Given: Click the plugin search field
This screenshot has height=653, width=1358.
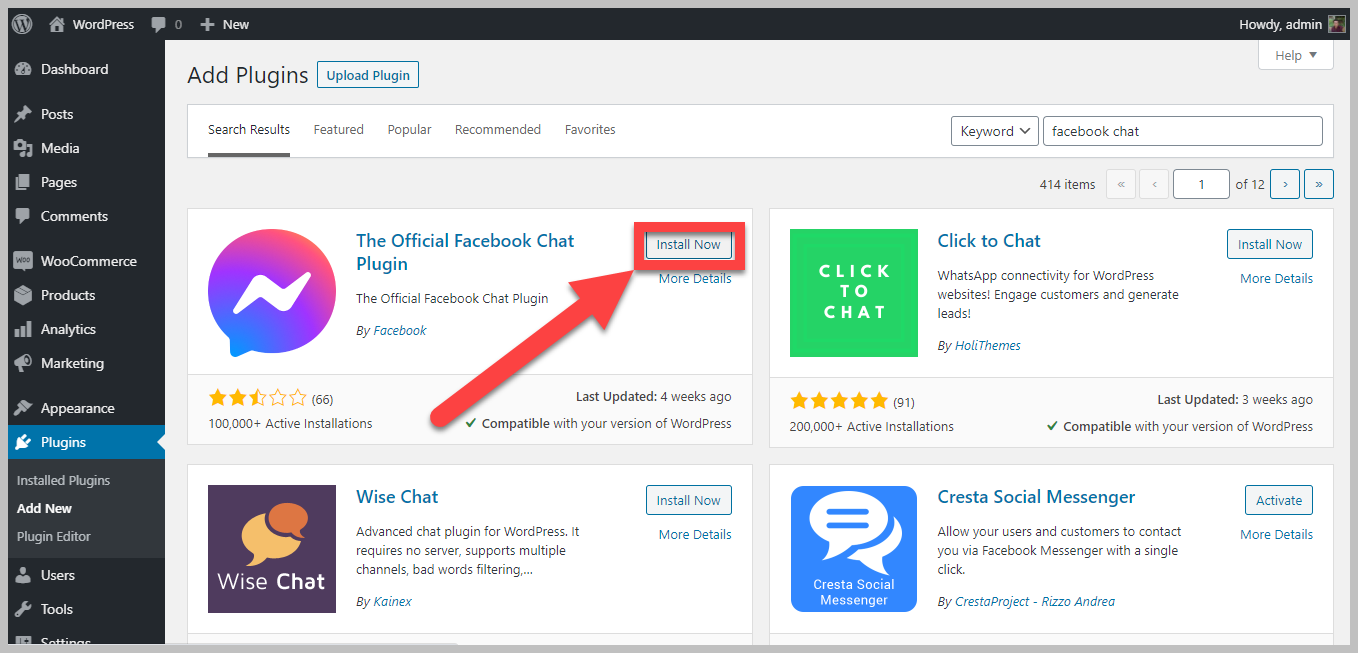Looking at the screenshot, I should pos(1183,131).
